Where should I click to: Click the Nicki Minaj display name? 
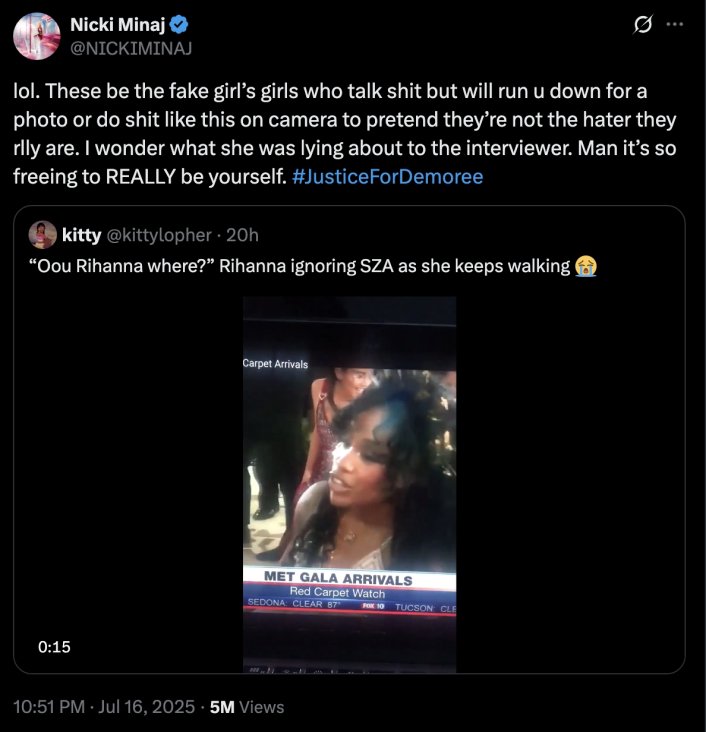(x=117, y=25)
